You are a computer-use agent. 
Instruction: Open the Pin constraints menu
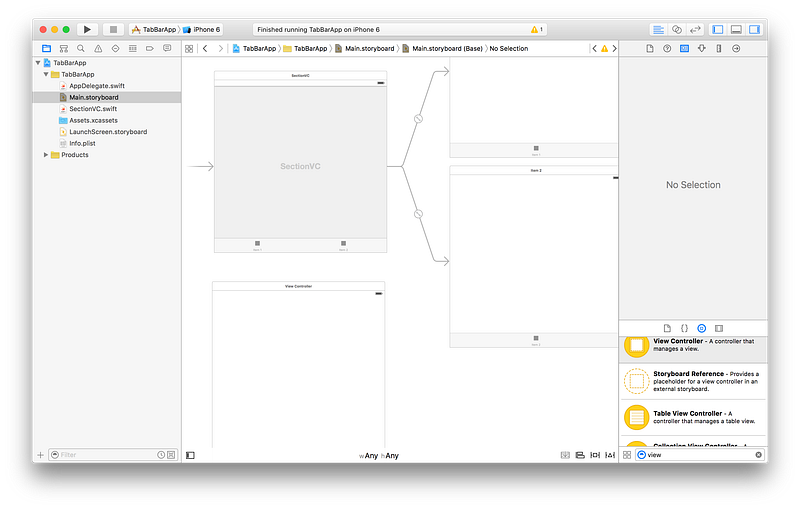[595, 455]
